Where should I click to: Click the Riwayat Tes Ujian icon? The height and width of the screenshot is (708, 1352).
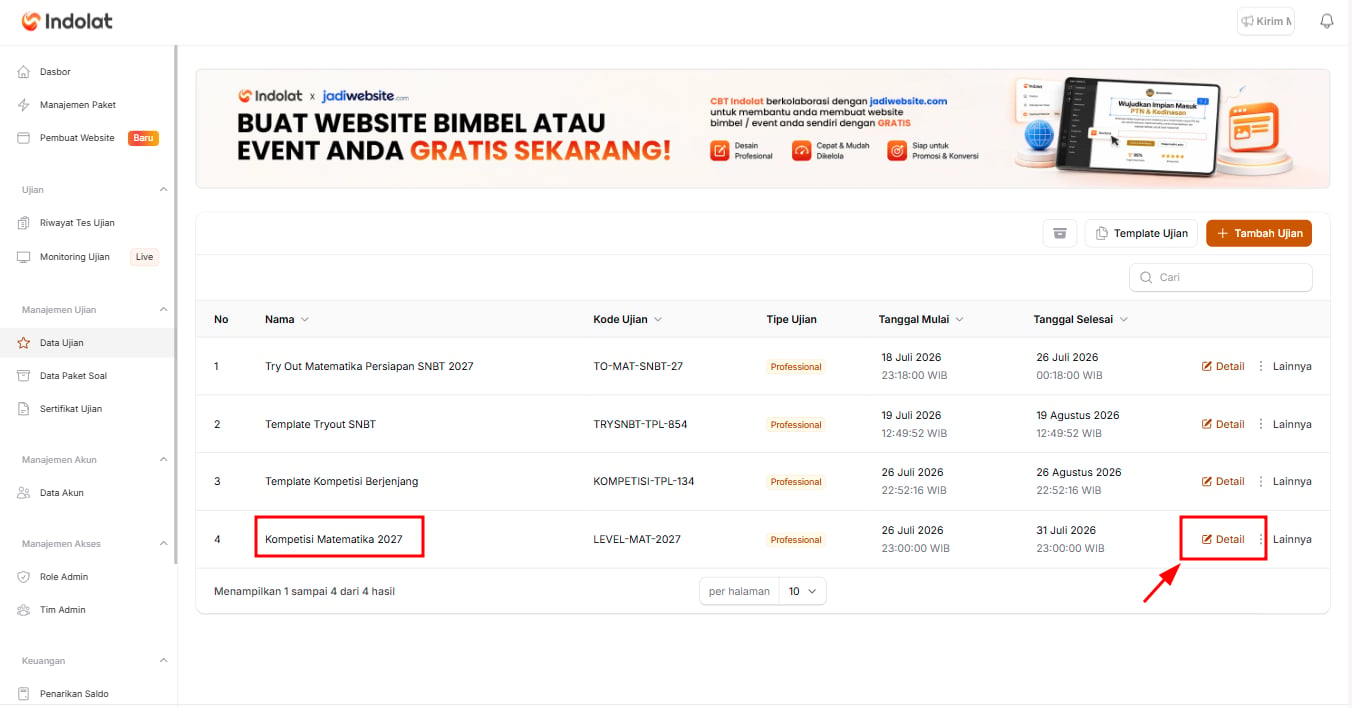click(24, 223)
